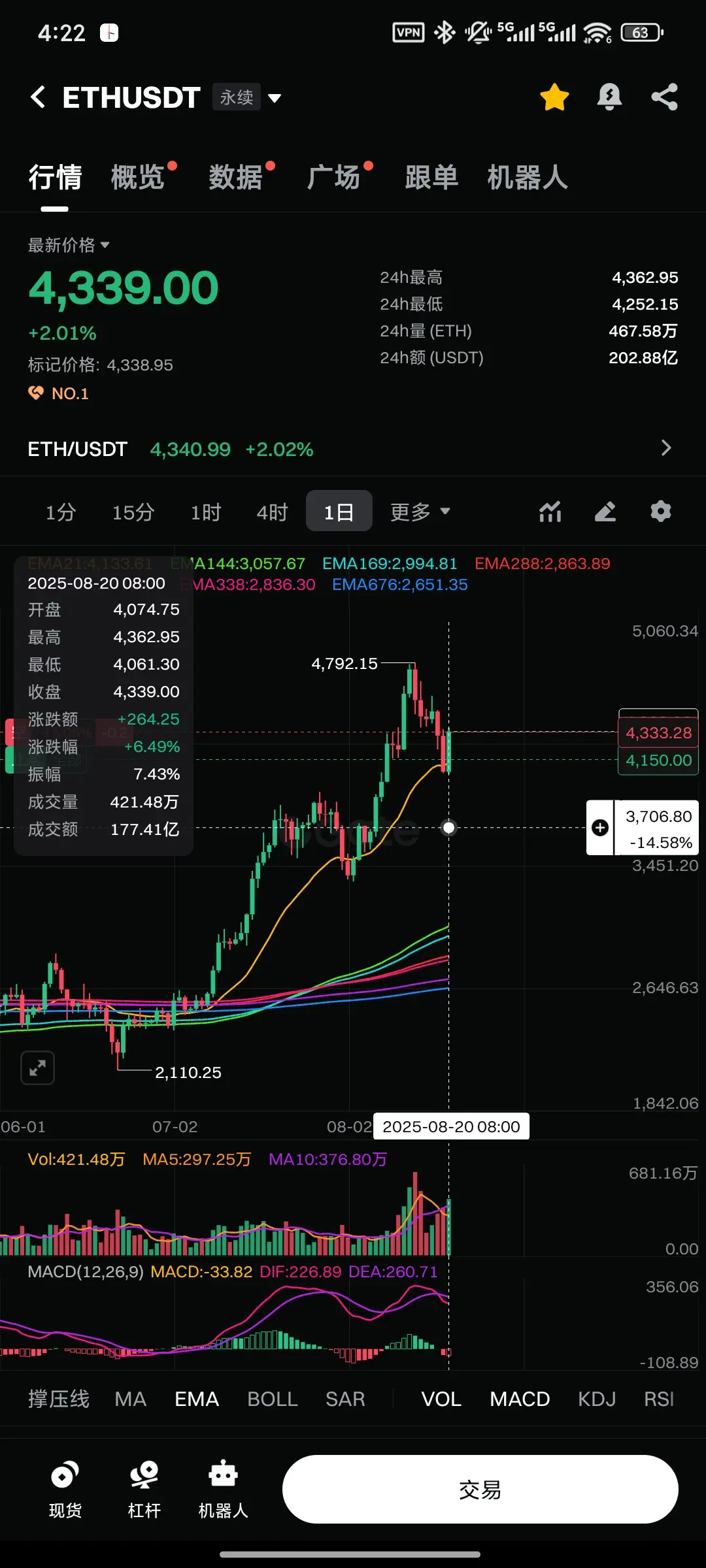
Task: Activate the drawing pencil tool
Action: [x=605, y=512]
